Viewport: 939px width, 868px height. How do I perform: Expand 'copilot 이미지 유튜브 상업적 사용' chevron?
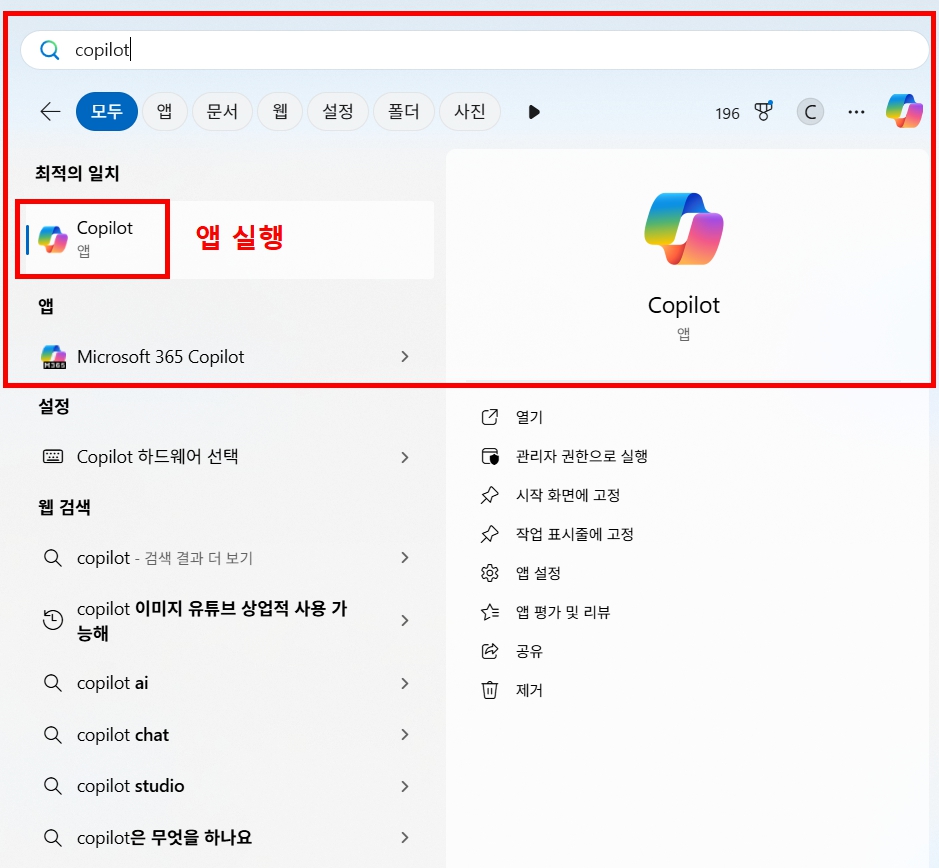pyautogui.click(x=405, y=621)
